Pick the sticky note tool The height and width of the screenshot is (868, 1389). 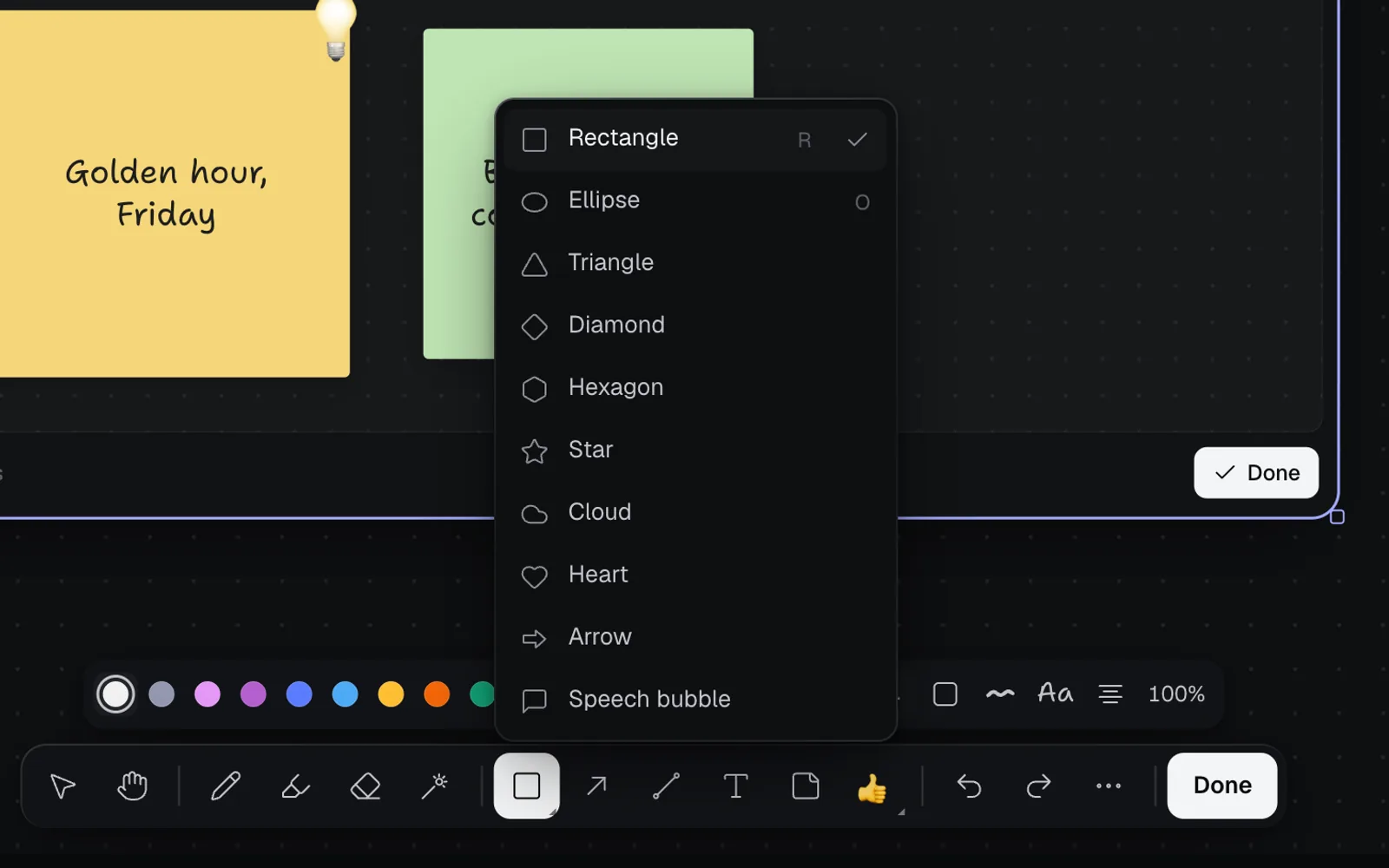click(806, 786)
